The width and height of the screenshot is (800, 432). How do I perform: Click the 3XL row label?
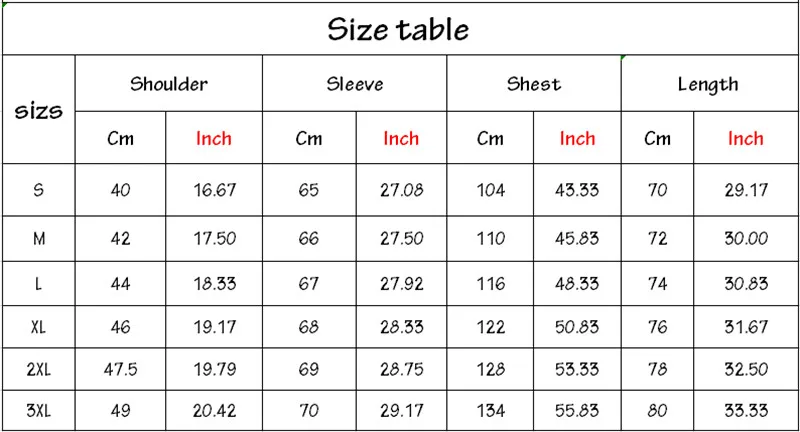39,411
